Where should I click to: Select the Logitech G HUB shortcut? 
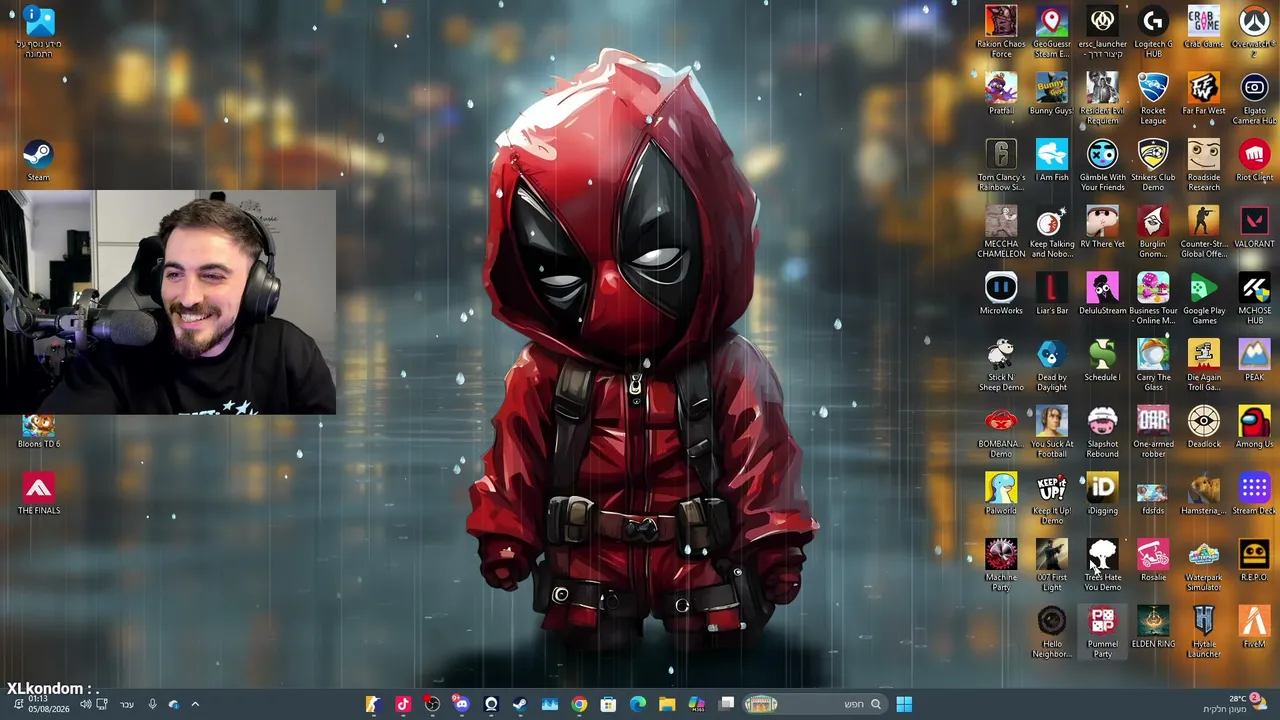tap(1153, 32)
